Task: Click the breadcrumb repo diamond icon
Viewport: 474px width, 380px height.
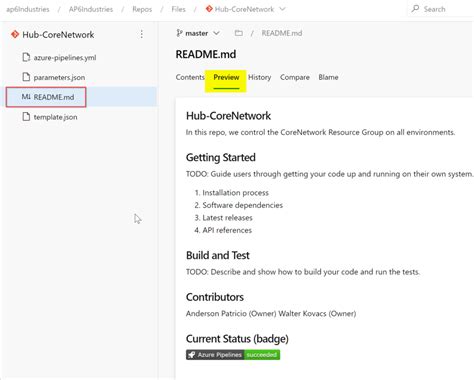Action: [209, 9]
